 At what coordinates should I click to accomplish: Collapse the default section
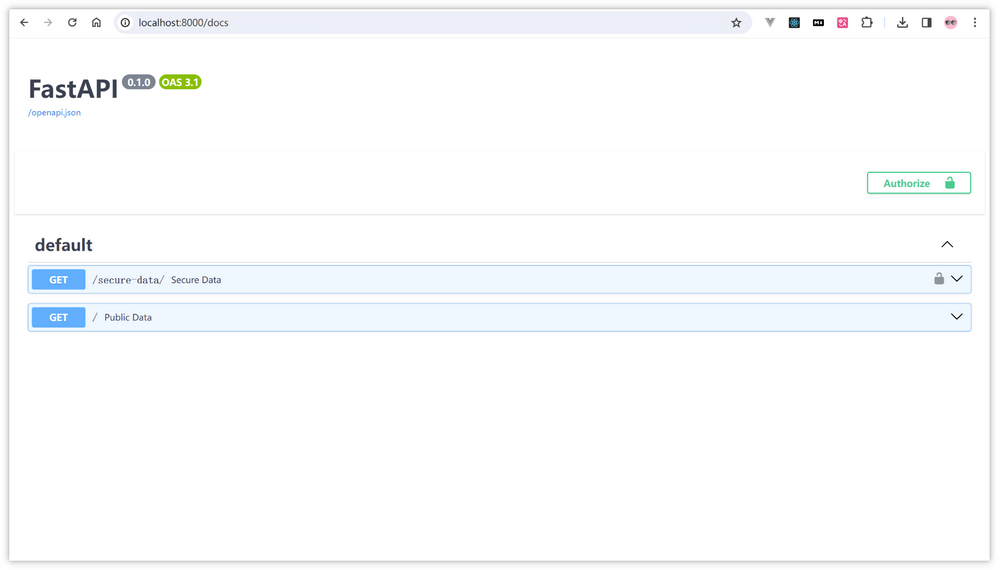click(947, 245)
